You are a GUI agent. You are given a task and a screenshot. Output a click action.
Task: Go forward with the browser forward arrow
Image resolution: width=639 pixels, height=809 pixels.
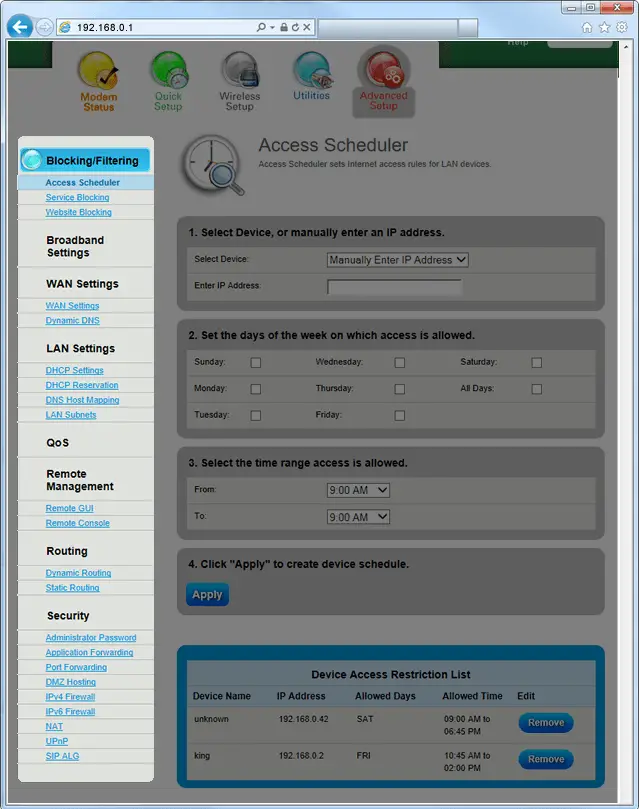(x=44, y=27)
